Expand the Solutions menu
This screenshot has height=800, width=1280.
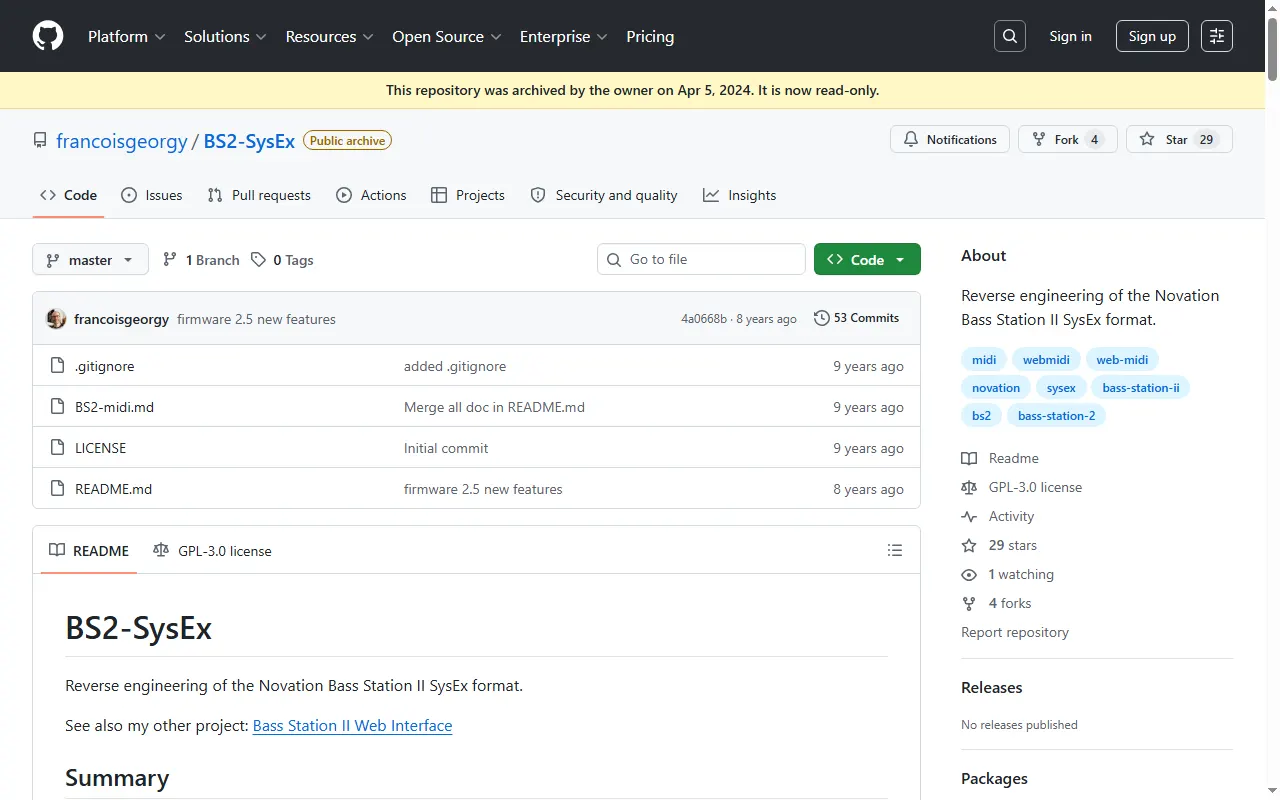[x=225, y=36]
